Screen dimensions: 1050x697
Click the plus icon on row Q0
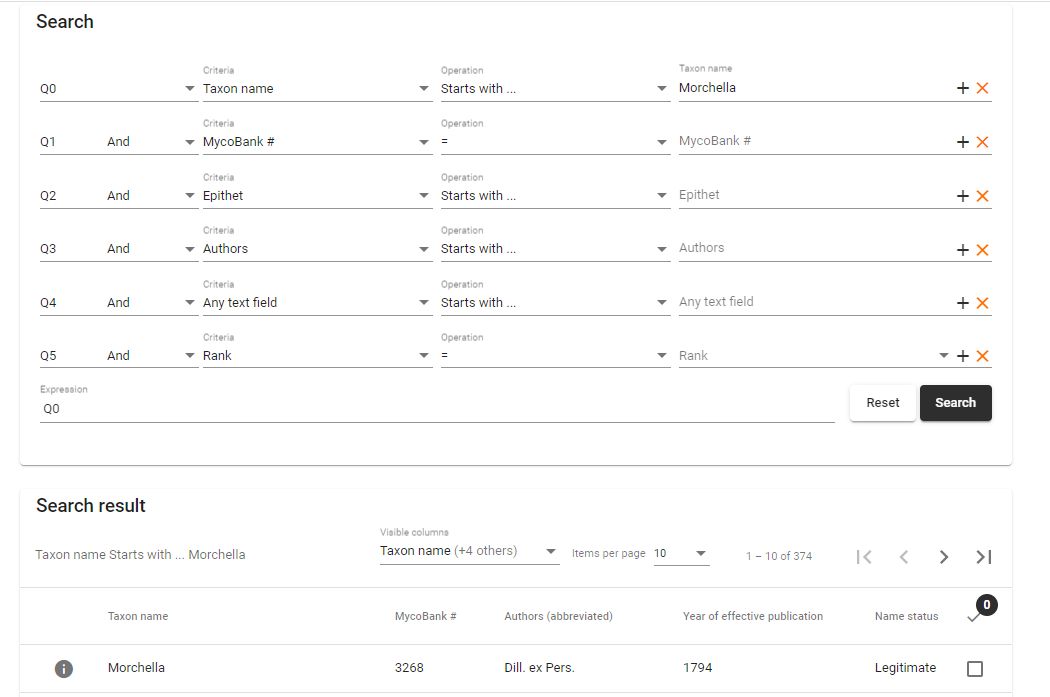(x=963, y=88)
